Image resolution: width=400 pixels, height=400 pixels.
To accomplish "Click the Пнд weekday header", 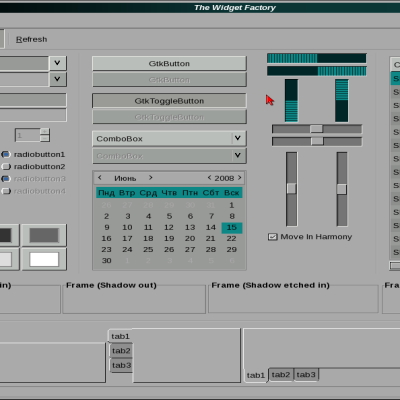I will tap(106, 193).
